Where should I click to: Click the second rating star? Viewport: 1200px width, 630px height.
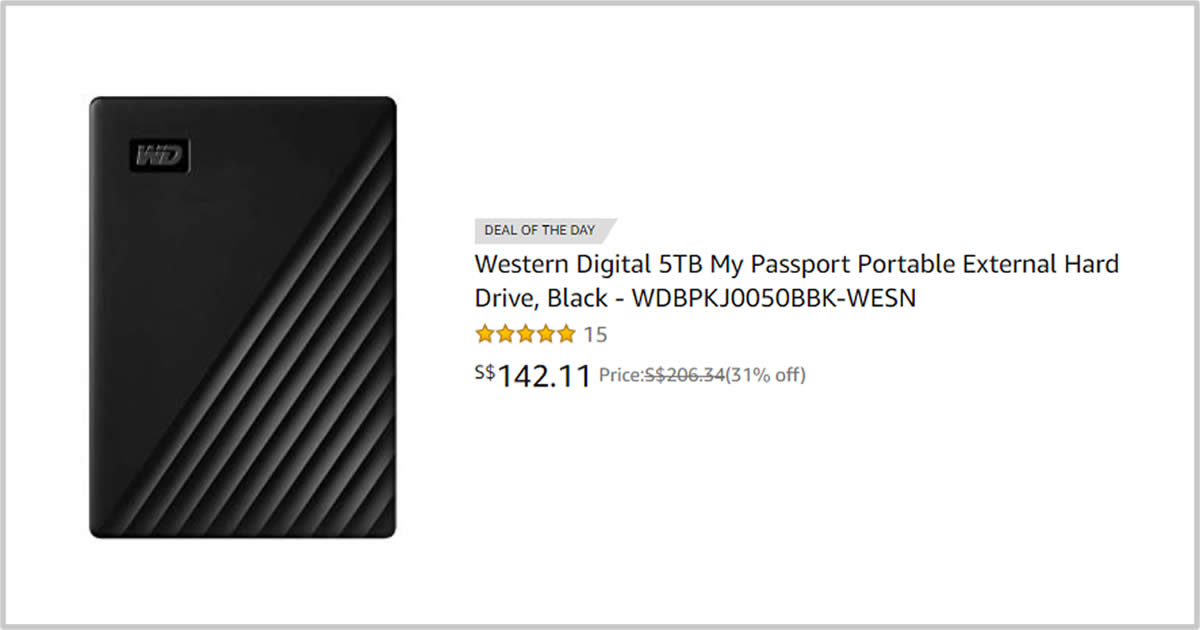pyautogui.click(x=505, y=334)
